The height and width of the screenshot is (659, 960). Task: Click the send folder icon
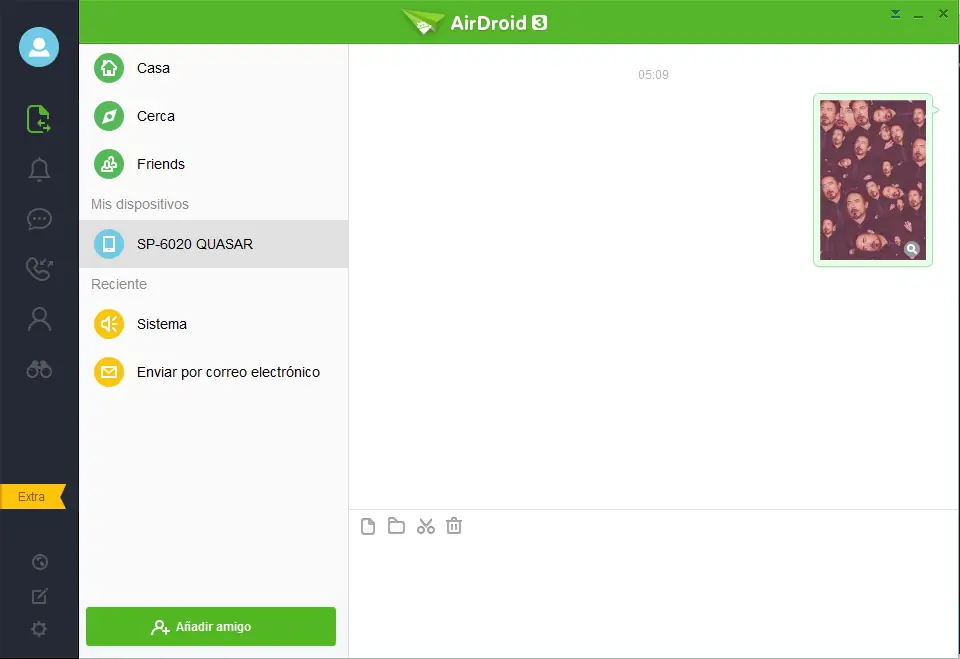click(x=396, y=525)
